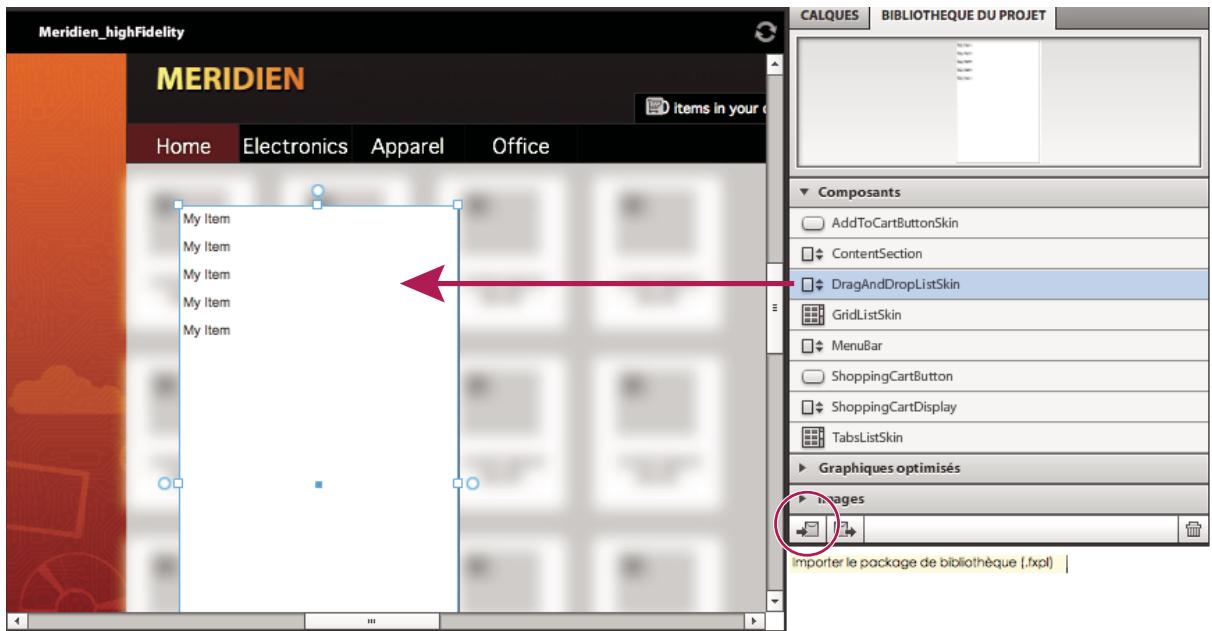Click the vertical scrollbar thumb of canvas
This screenshot has height=631, width=1212.
point(774,308)
